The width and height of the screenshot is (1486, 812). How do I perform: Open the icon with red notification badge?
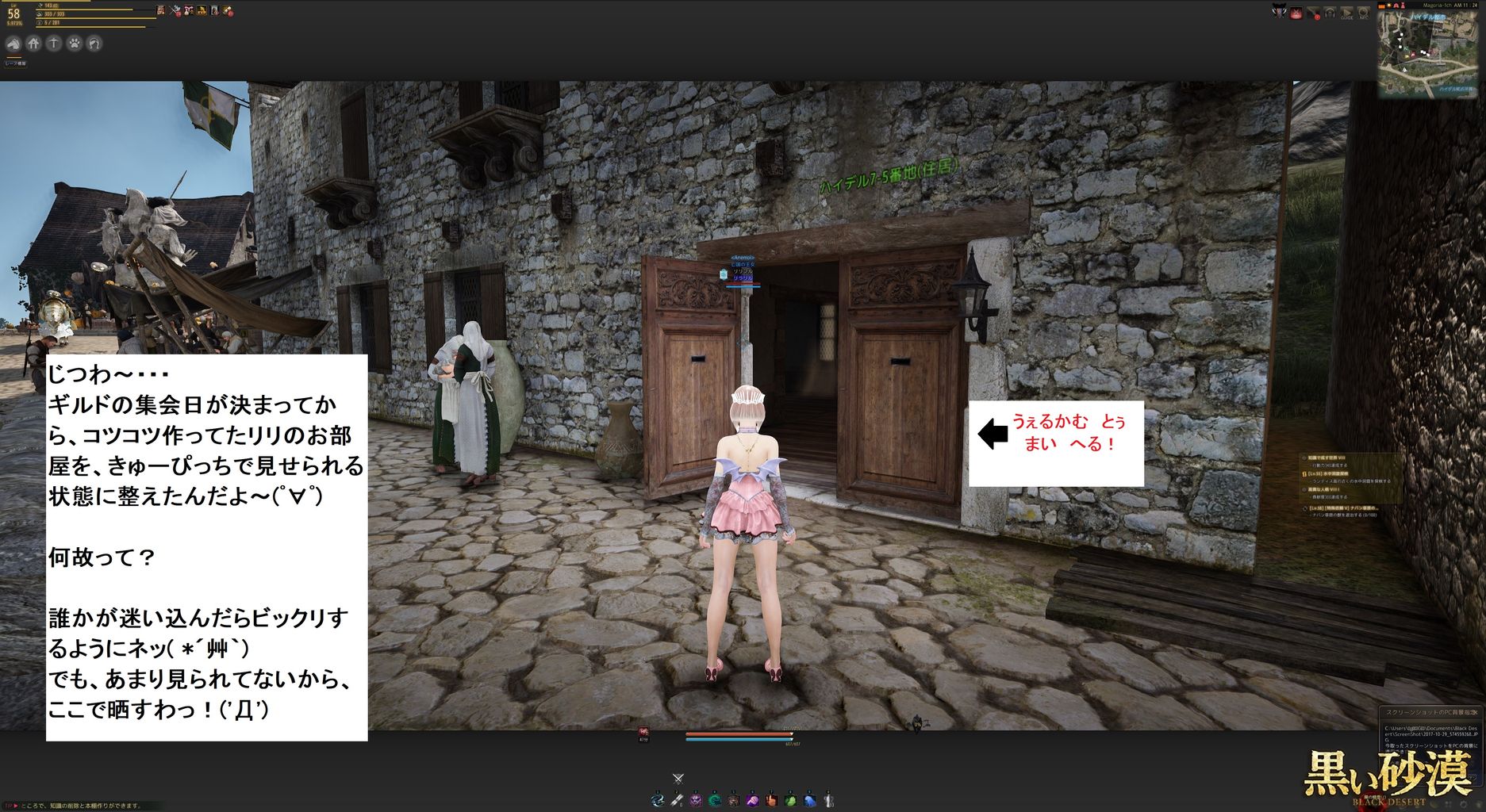(1314, 13)
